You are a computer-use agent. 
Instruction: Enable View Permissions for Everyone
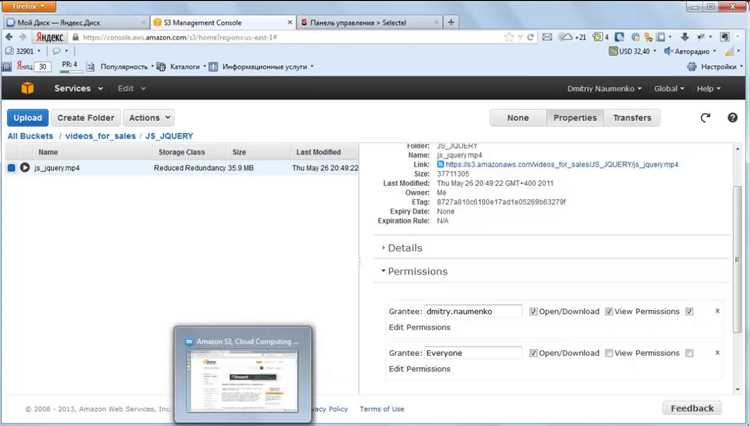[x=608, y=353]
